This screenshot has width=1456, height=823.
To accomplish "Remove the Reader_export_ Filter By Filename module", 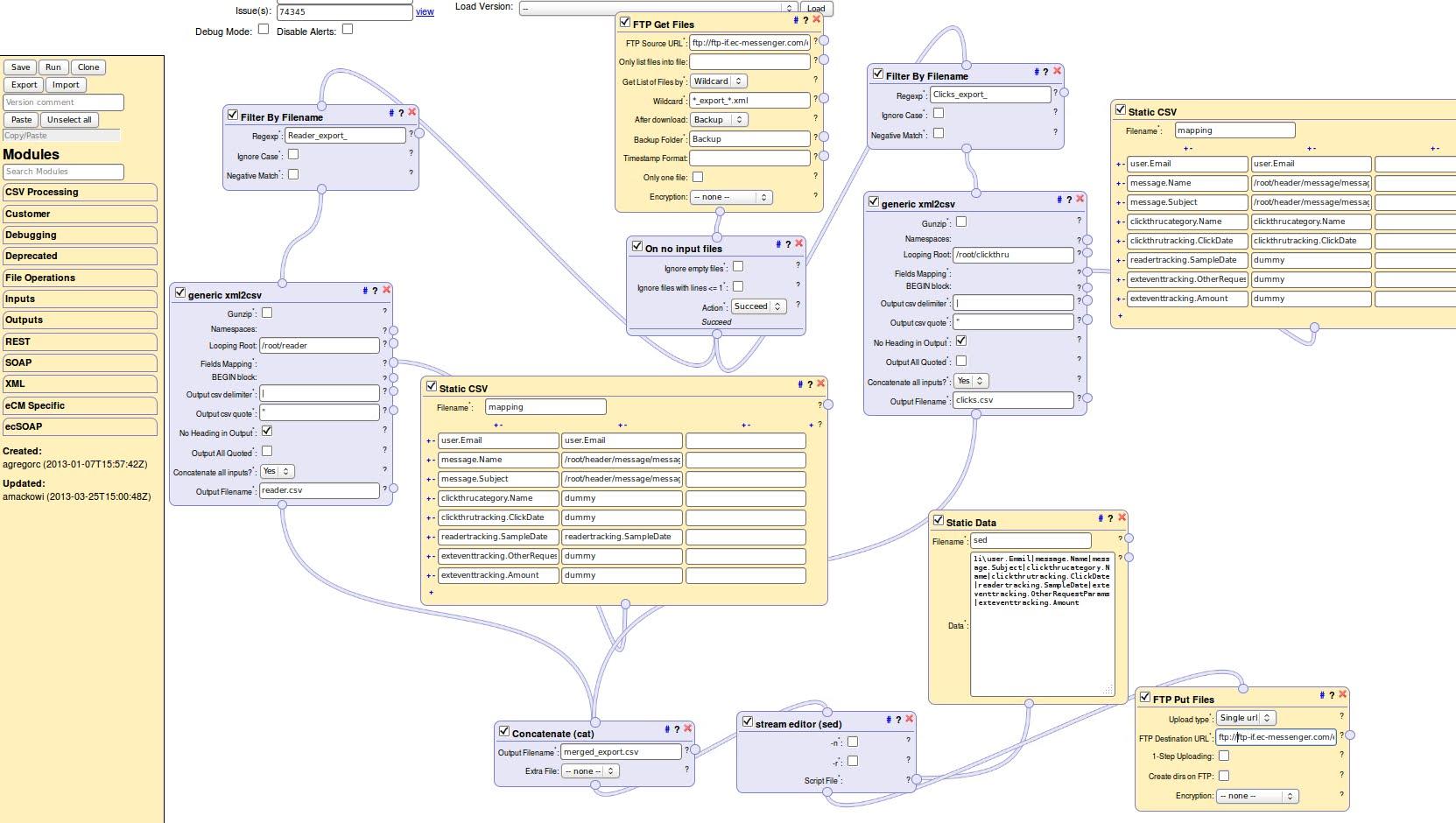I will click(x=412, y=112).
